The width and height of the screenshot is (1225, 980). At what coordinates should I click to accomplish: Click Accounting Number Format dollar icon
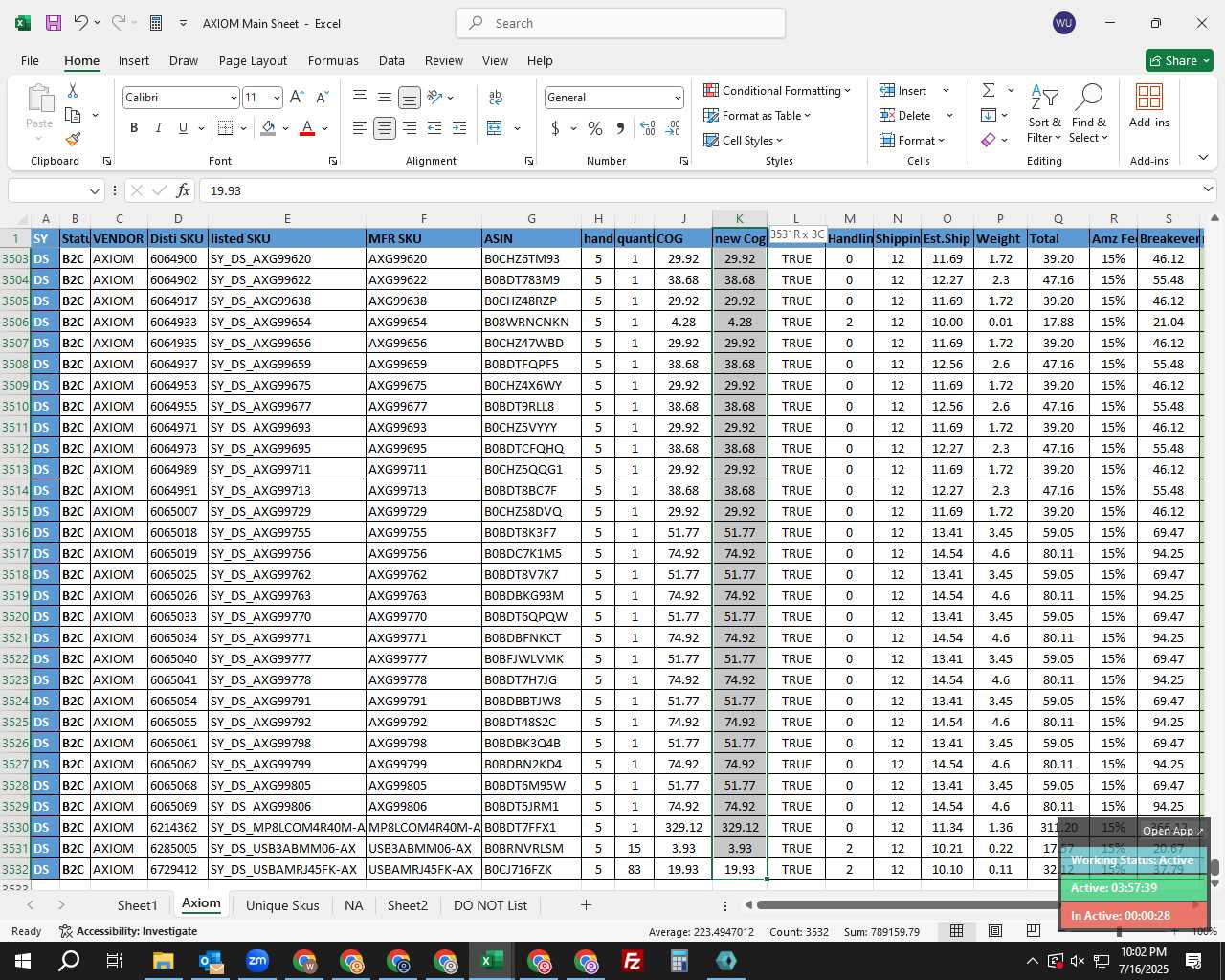click(555, 128)
